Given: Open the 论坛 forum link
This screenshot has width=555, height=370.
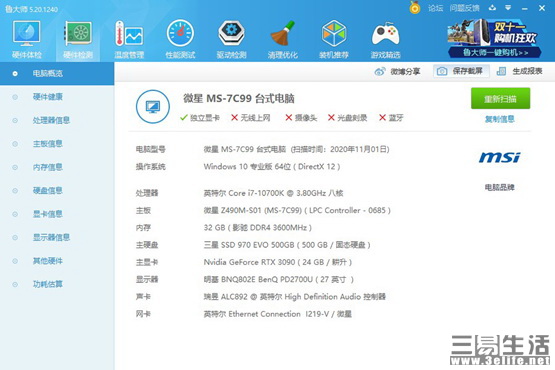Looking at the screenshot, I should (435, 8).
